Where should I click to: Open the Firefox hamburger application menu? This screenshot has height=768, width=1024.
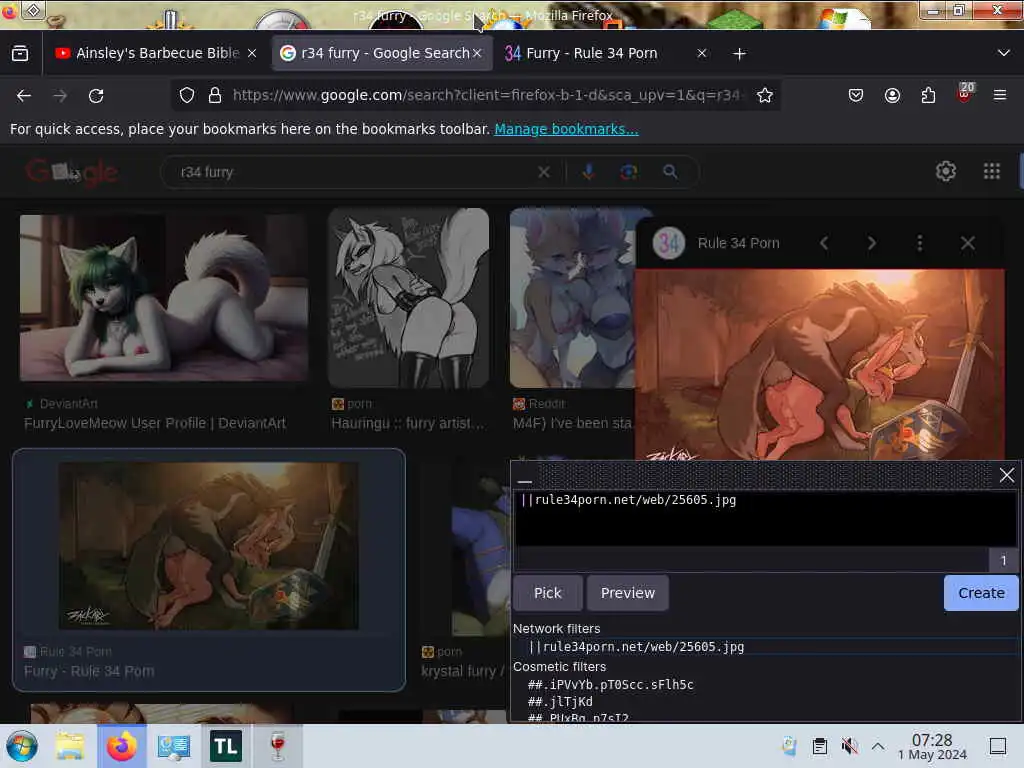click(x=1000, y=95)
